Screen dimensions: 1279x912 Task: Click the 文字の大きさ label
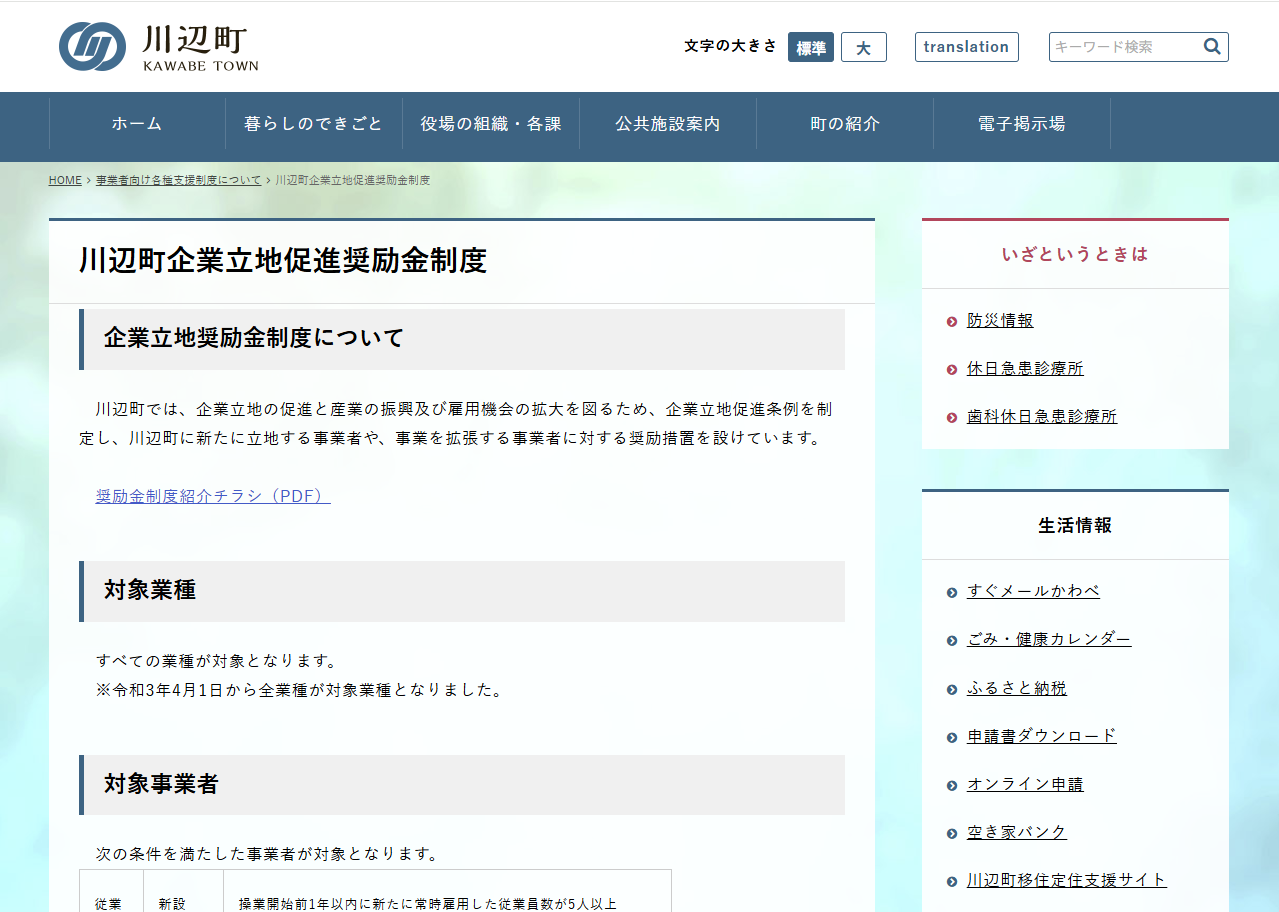(730, 46)
